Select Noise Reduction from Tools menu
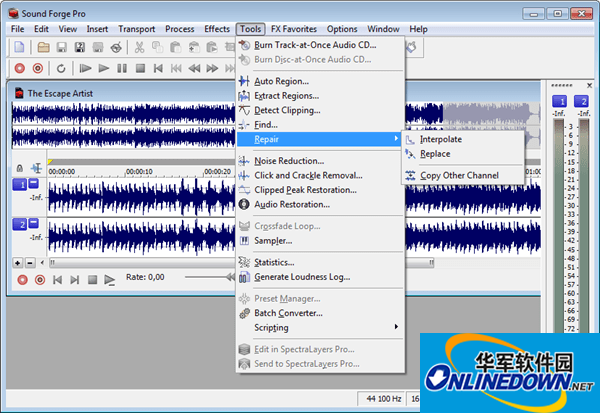Screen dimensions: 600x413 coord(289,160)
